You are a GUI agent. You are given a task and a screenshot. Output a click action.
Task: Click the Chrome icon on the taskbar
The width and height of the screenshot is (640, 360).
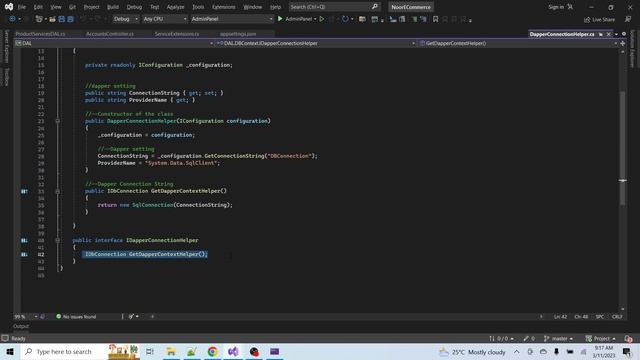pos(212,351)
